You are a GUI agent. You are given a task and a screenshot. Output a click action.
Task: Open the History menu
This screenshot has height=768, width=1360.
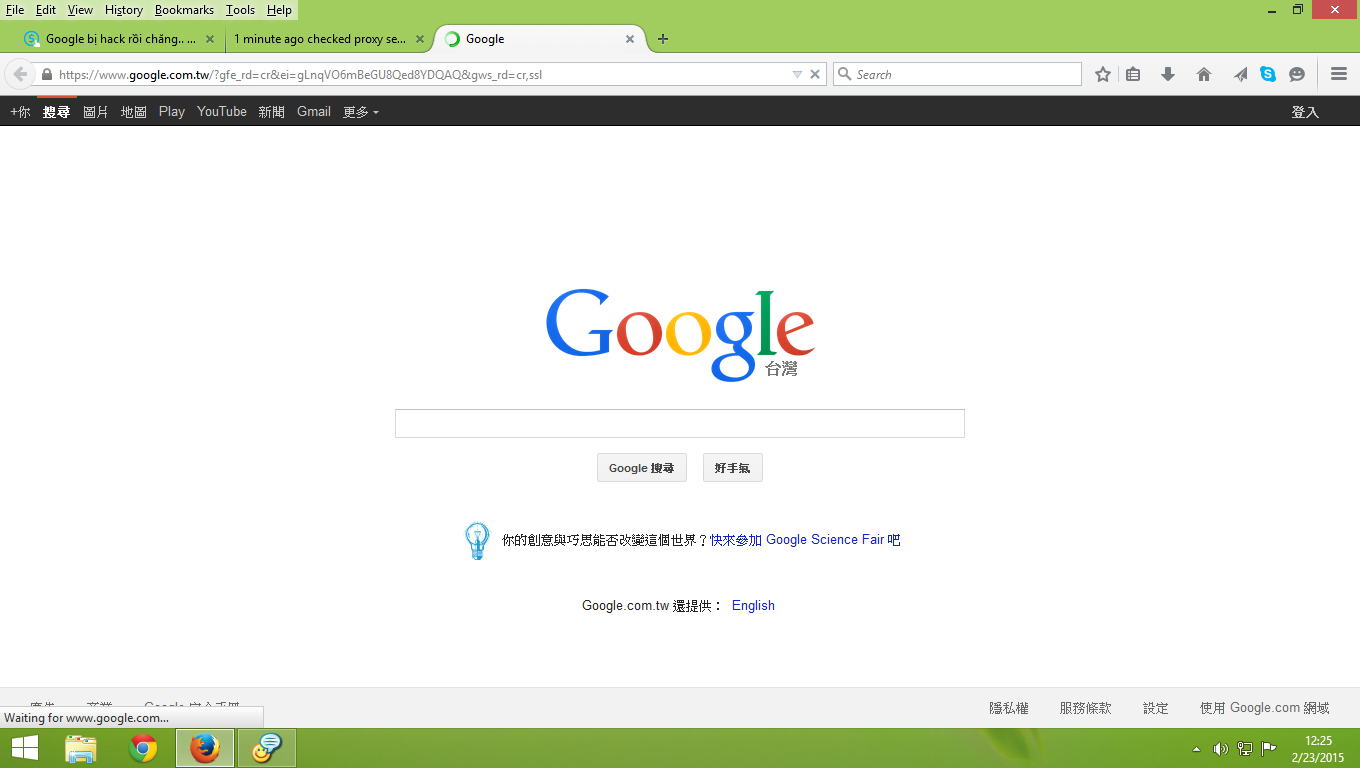pos(124,10)
